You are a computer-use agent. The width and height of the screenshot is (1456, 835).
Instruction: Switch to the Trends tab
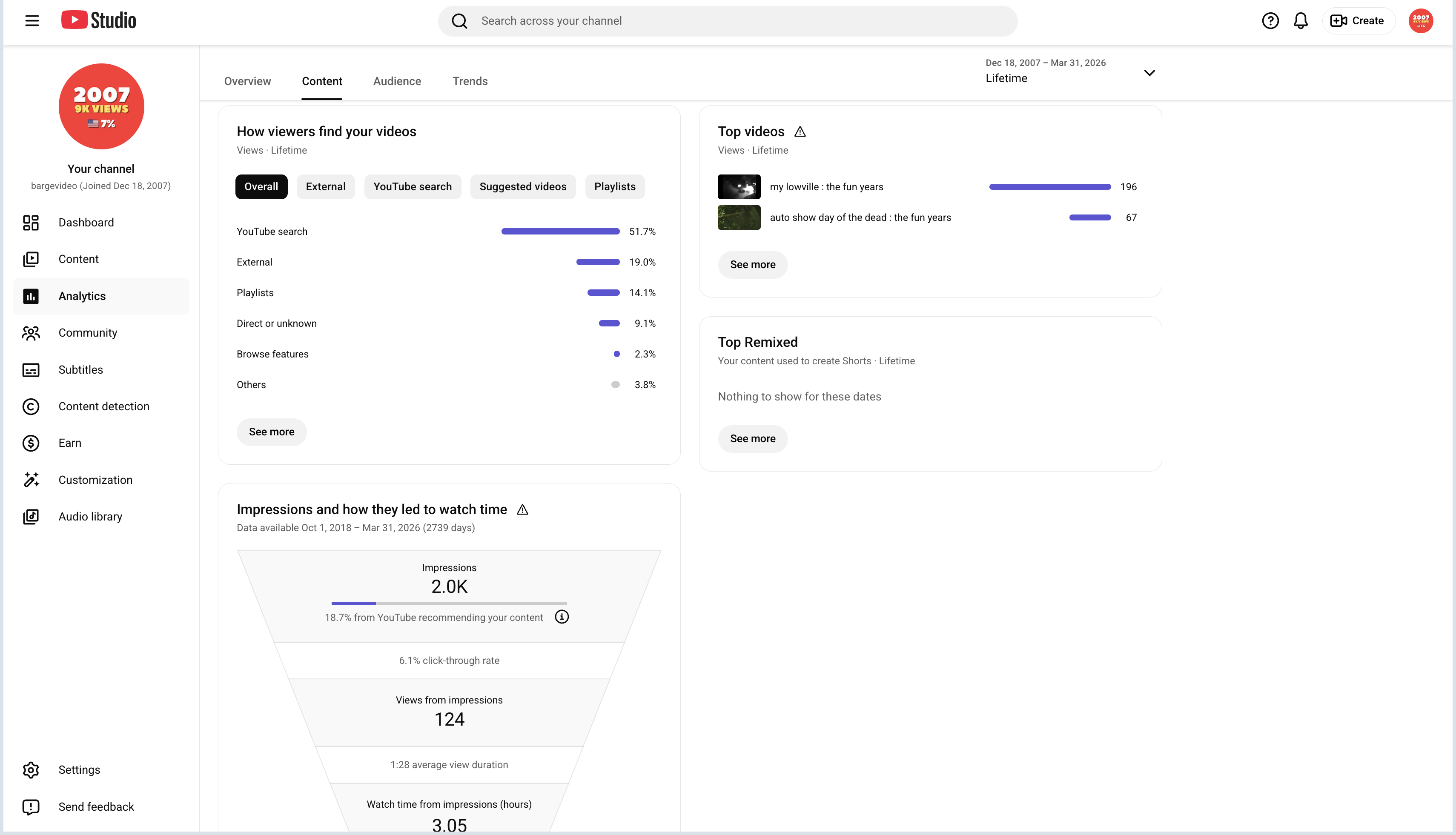pos(470,81)
